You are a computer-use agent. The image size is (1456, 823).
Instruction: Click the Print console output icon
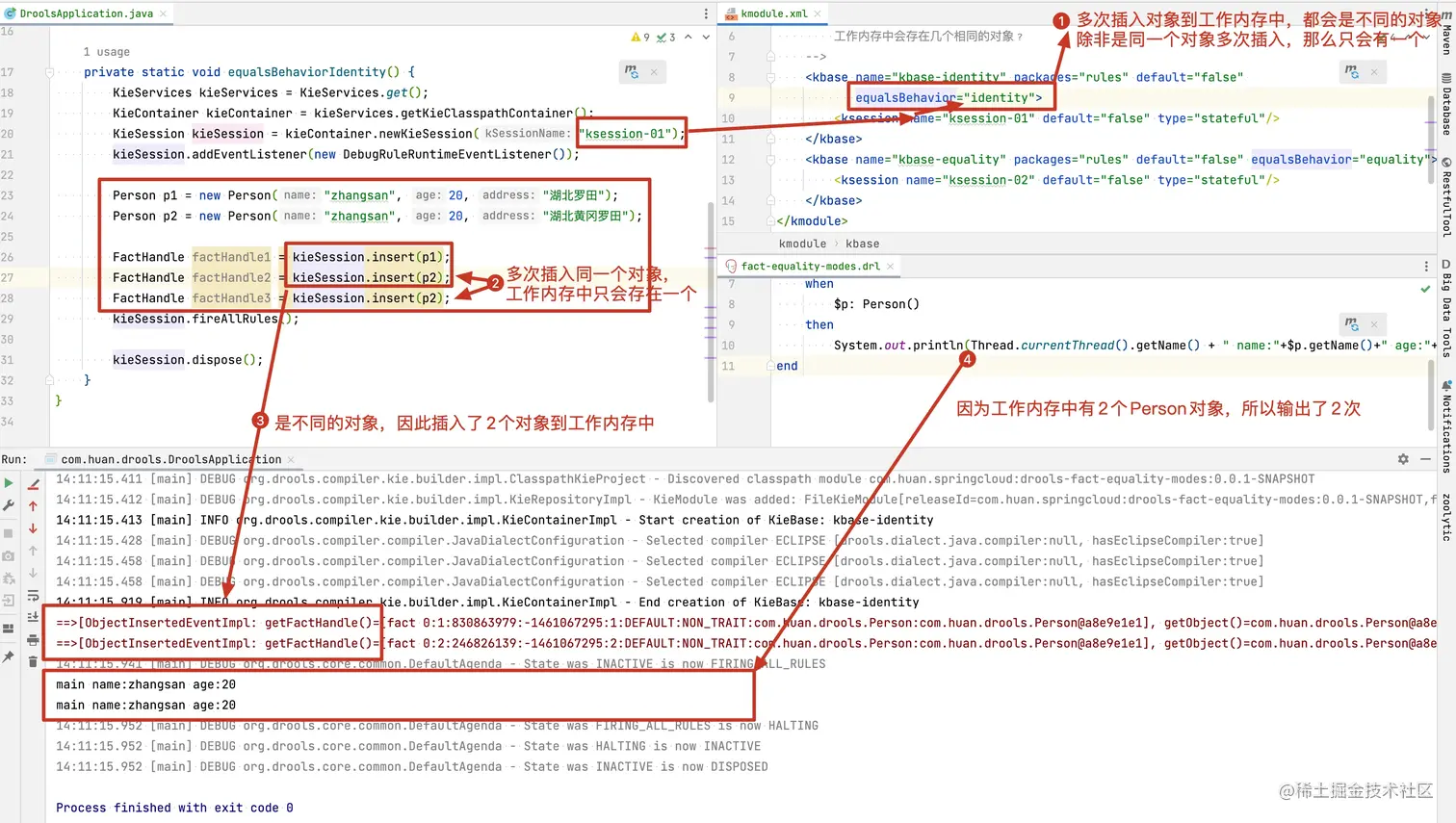(x=33, y=639)
